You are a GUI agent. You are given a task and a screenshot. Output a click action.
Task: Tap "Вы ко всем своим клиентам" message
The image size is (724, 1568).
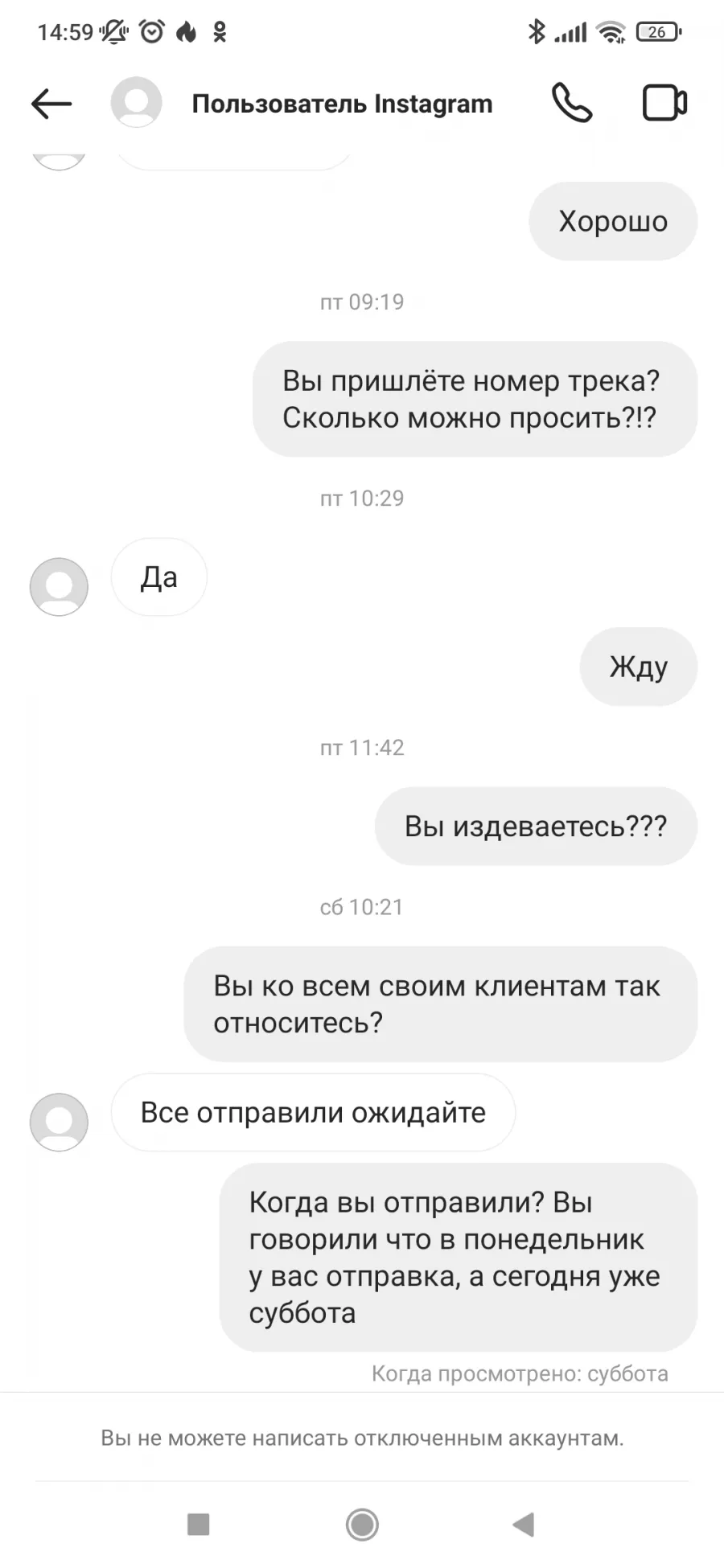coord(440,1004)
